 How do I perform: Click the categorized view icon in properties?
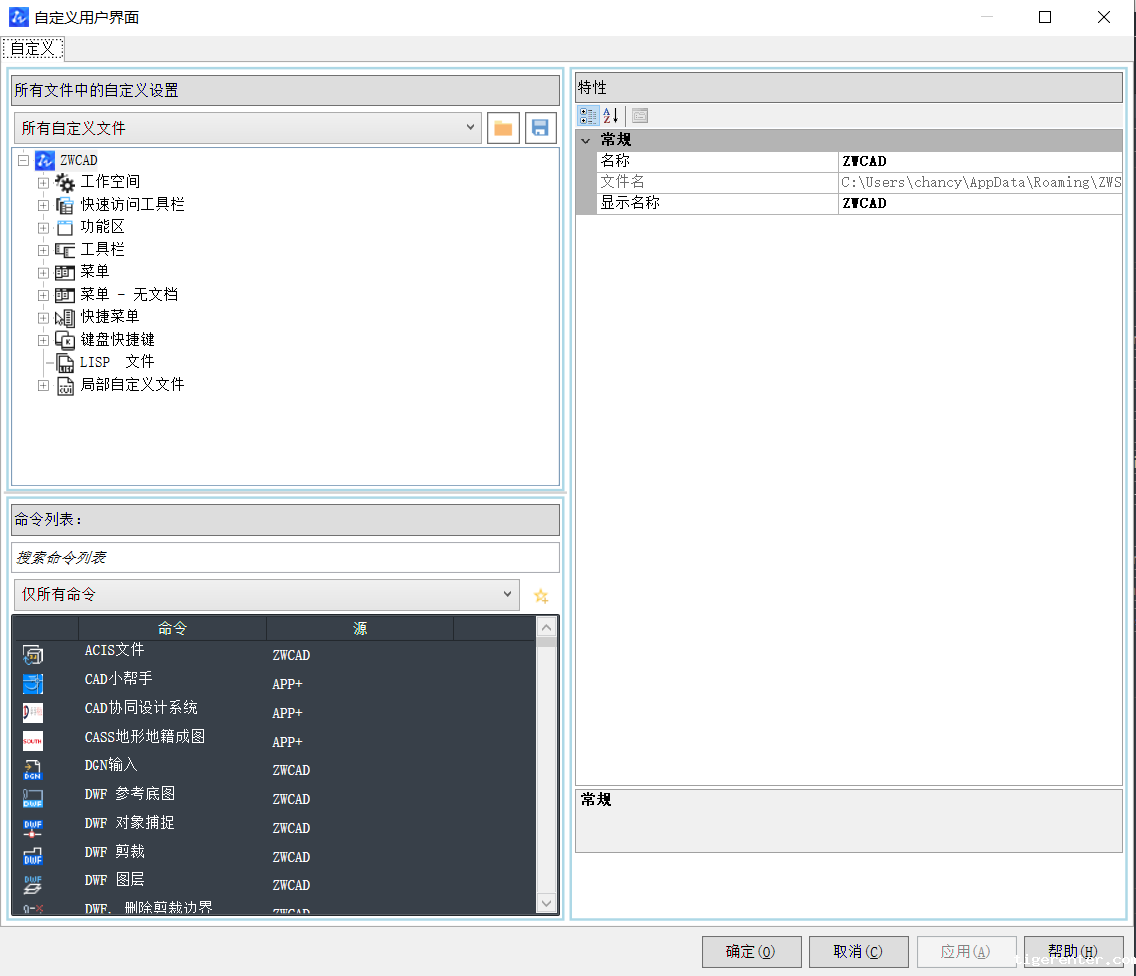(588, 116)
